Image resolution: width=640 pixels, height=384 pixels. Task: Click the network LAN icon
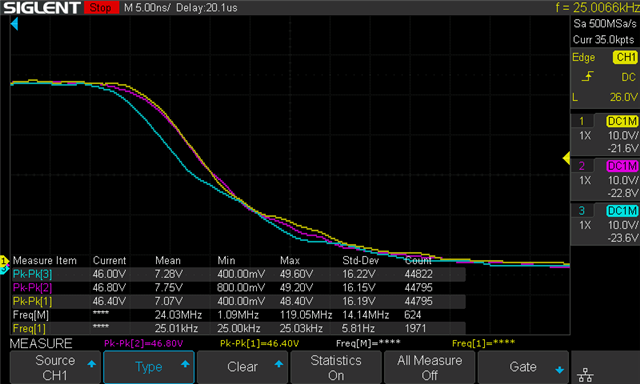(x=585, y=375)
